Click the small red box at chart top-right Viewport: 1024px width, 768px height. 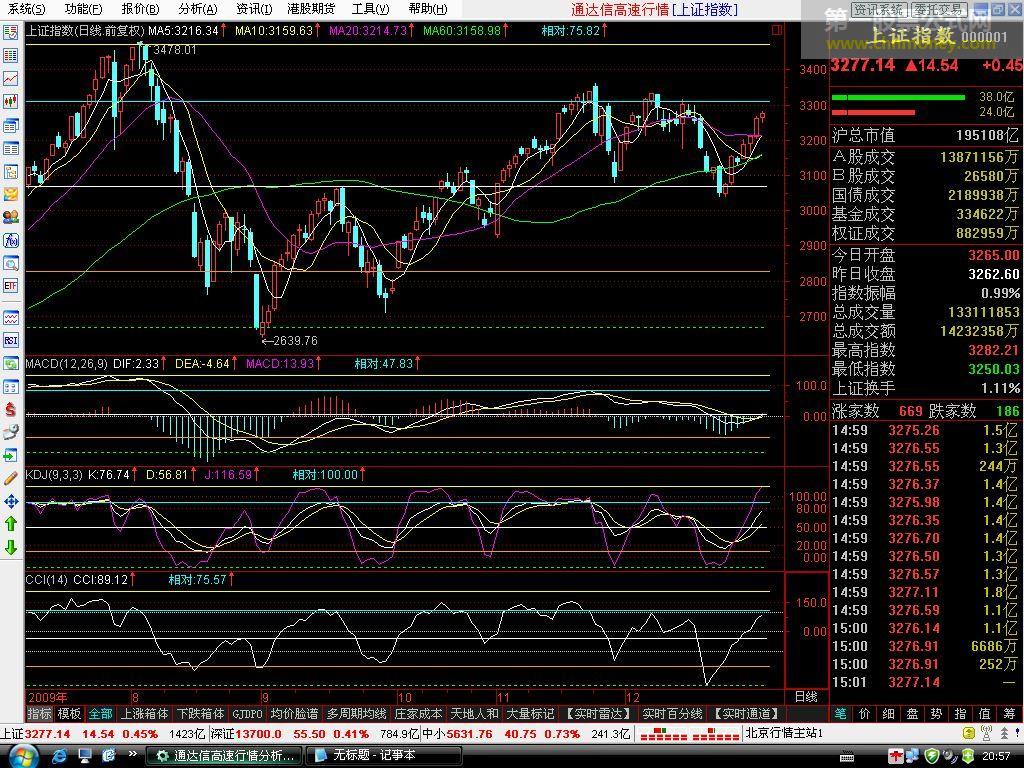click(776, 29)
